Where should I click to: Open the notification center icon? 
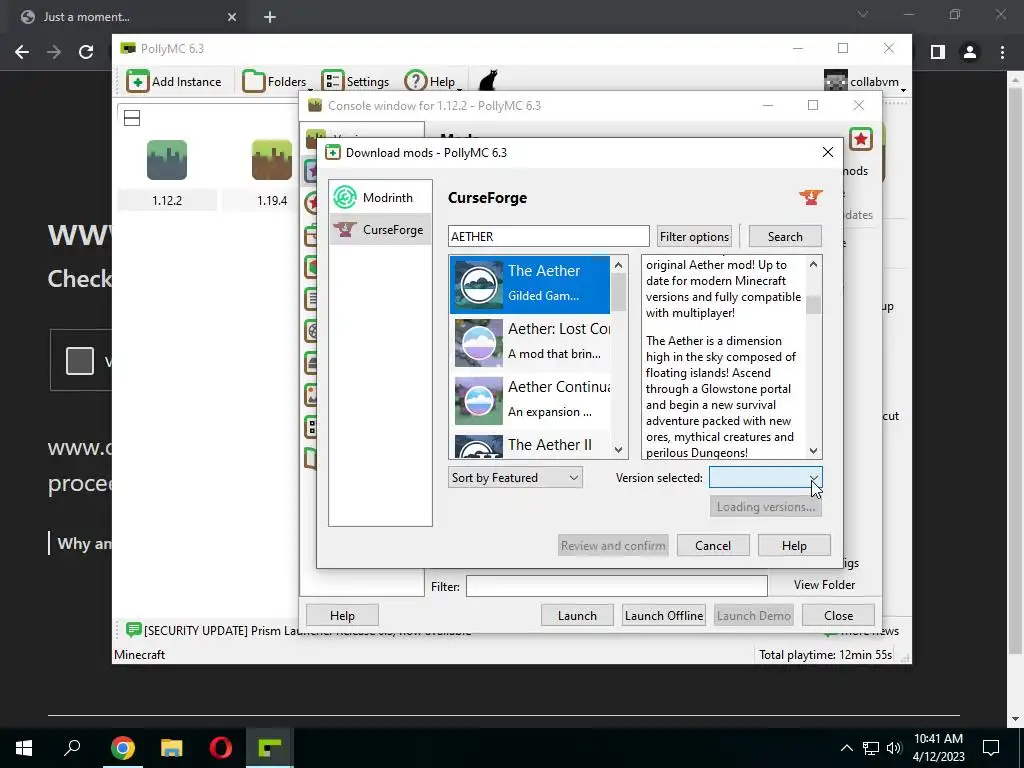(991, 748)
